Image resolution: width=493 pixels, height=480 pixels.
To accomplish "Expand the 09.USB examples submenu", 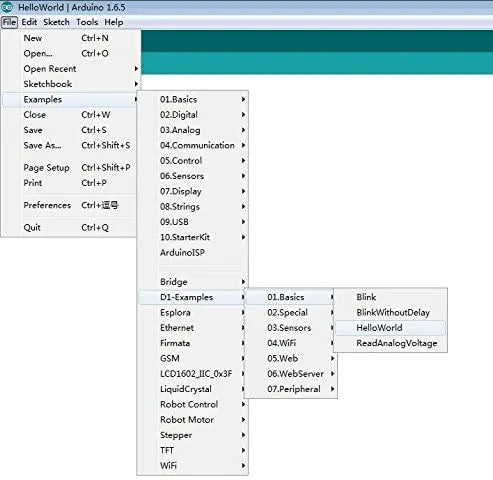I will coord(193,222).
